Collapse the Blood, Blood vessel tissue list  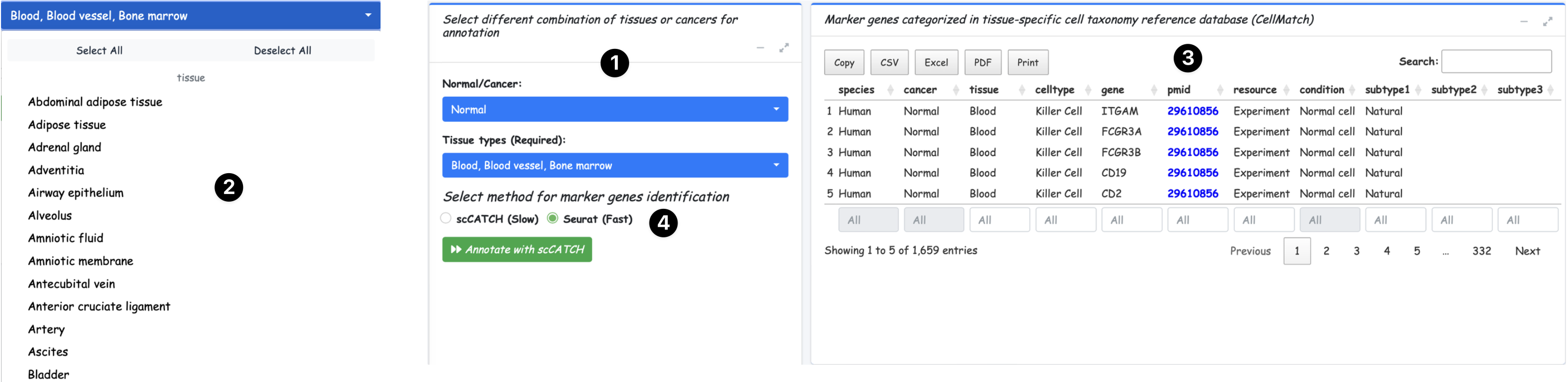coord(191,16)
